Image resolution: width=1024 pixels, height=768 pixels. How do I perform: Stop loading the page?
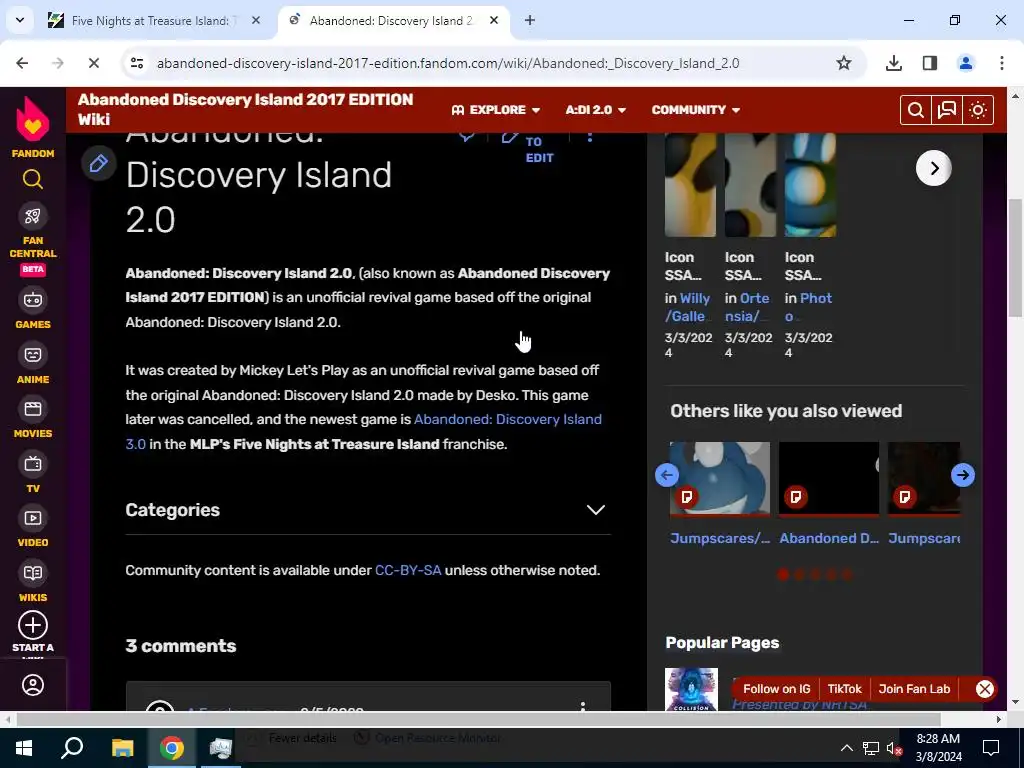93,63
